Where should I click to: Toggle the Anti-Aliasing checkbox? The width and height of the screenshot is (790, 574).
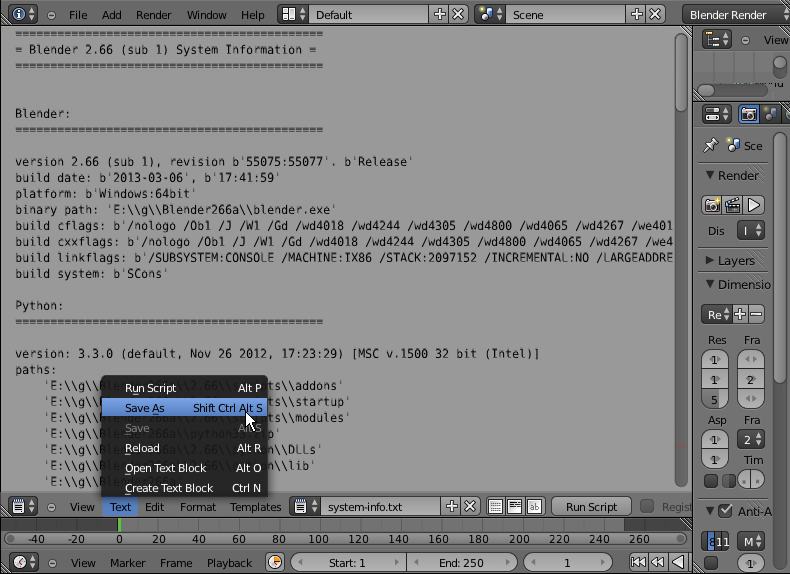(x=725, y=511)
